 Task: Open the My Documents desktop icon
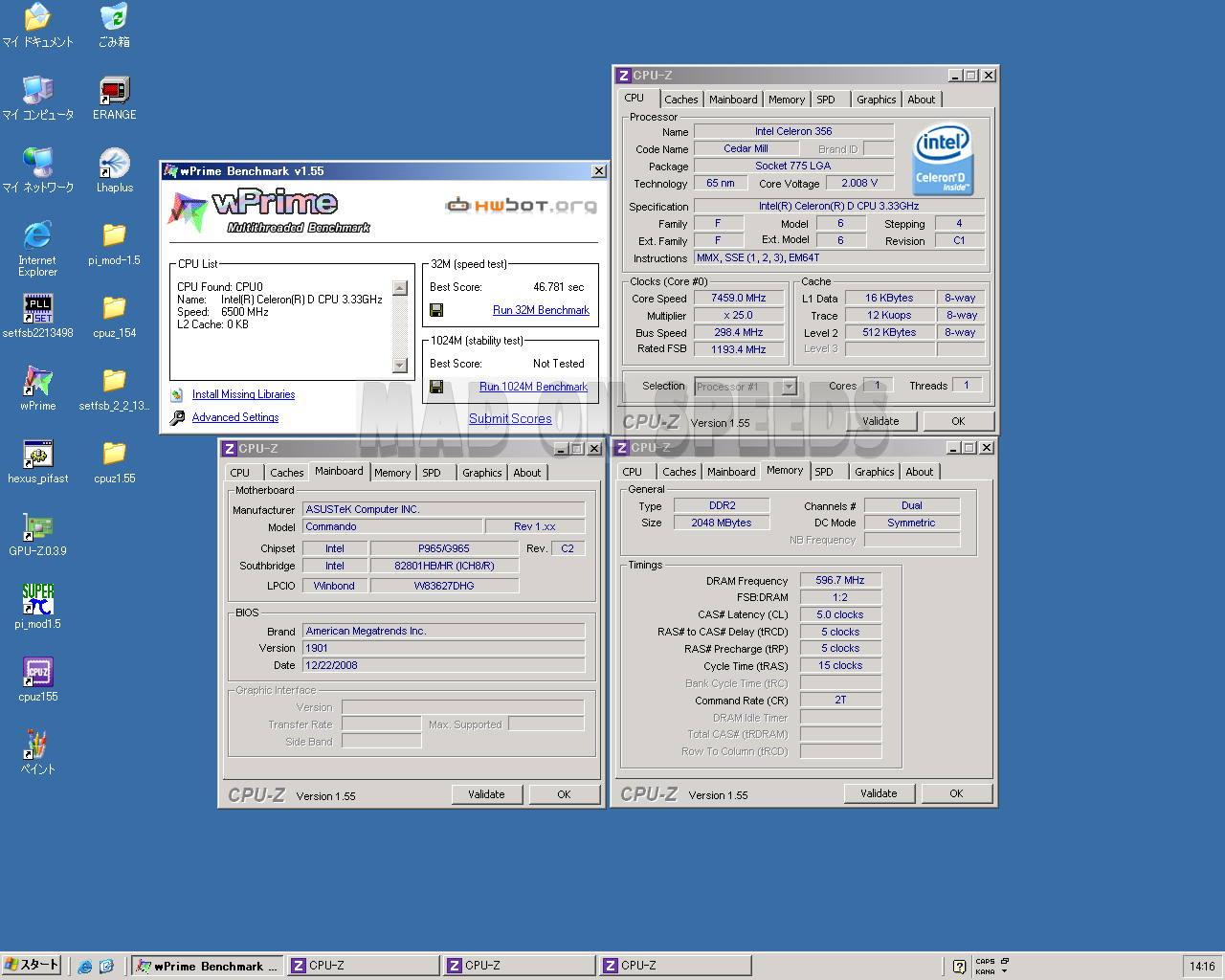[37, 26]
